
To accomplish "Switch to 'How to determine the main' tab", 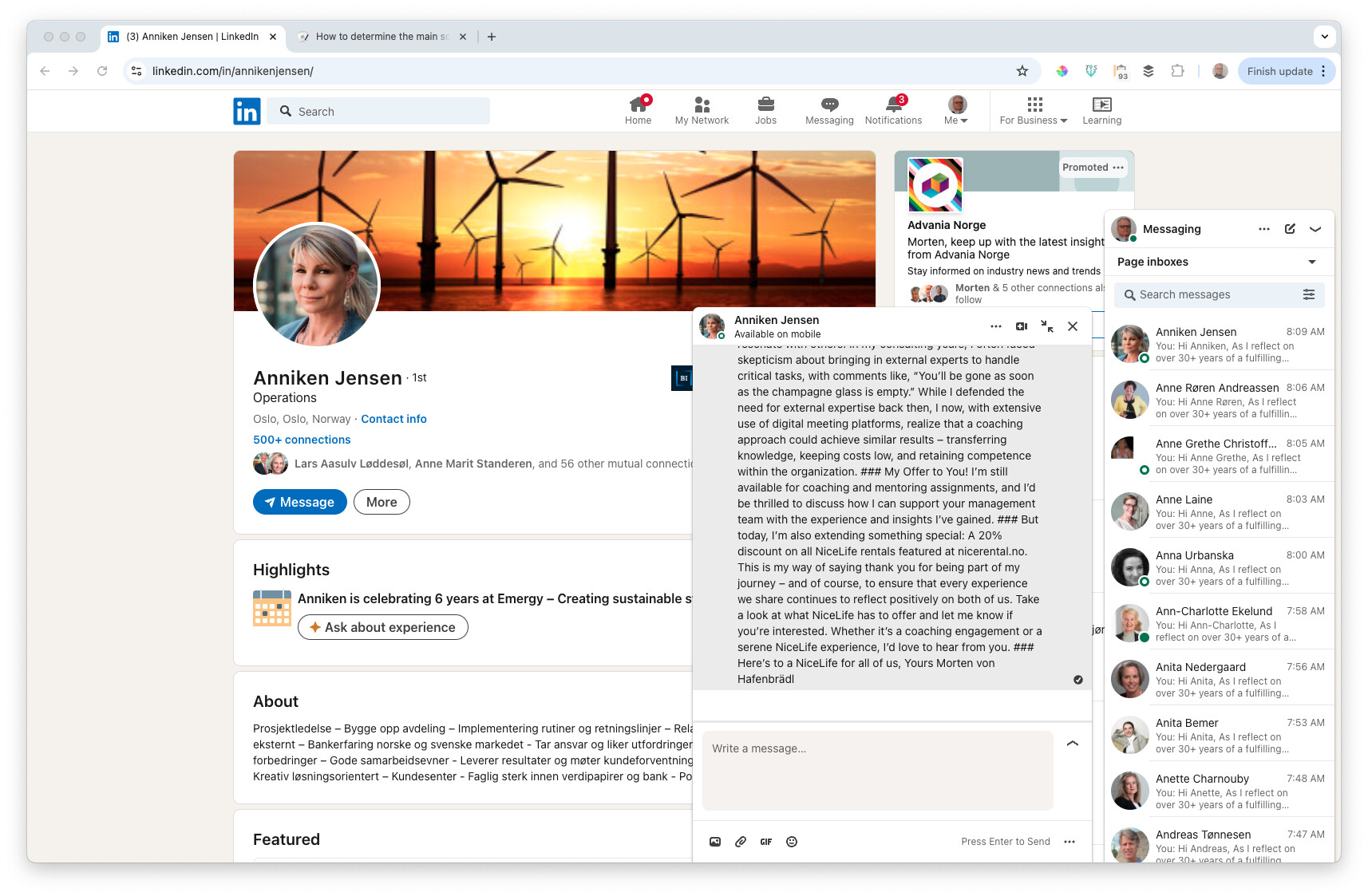I will (x=382, y=37).
